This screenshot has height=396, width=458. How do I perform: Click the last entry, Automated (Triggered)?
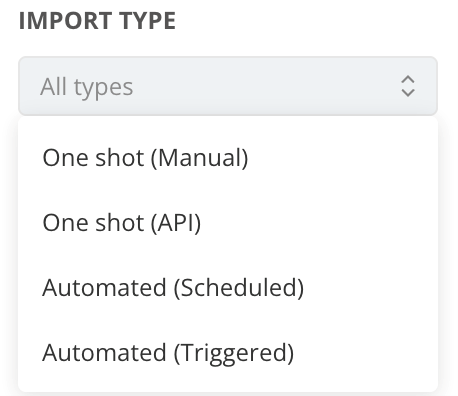click(x=228, y=353)
